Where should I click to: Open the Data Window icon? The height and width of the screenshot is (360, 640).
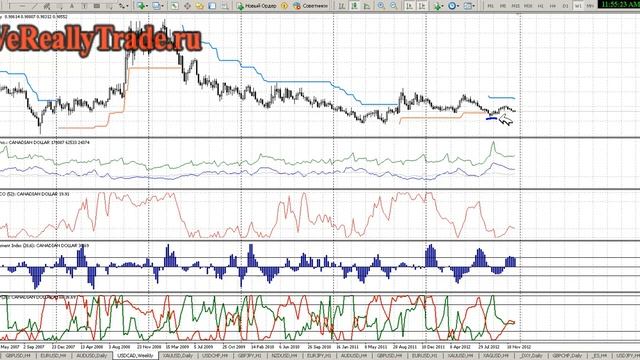coord(187,6)
